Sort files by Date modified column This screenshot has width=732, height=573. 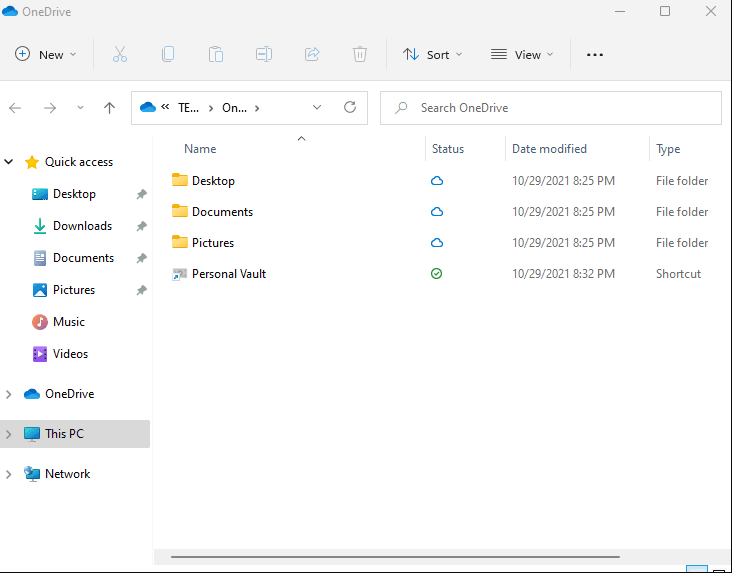coord(549,149)
